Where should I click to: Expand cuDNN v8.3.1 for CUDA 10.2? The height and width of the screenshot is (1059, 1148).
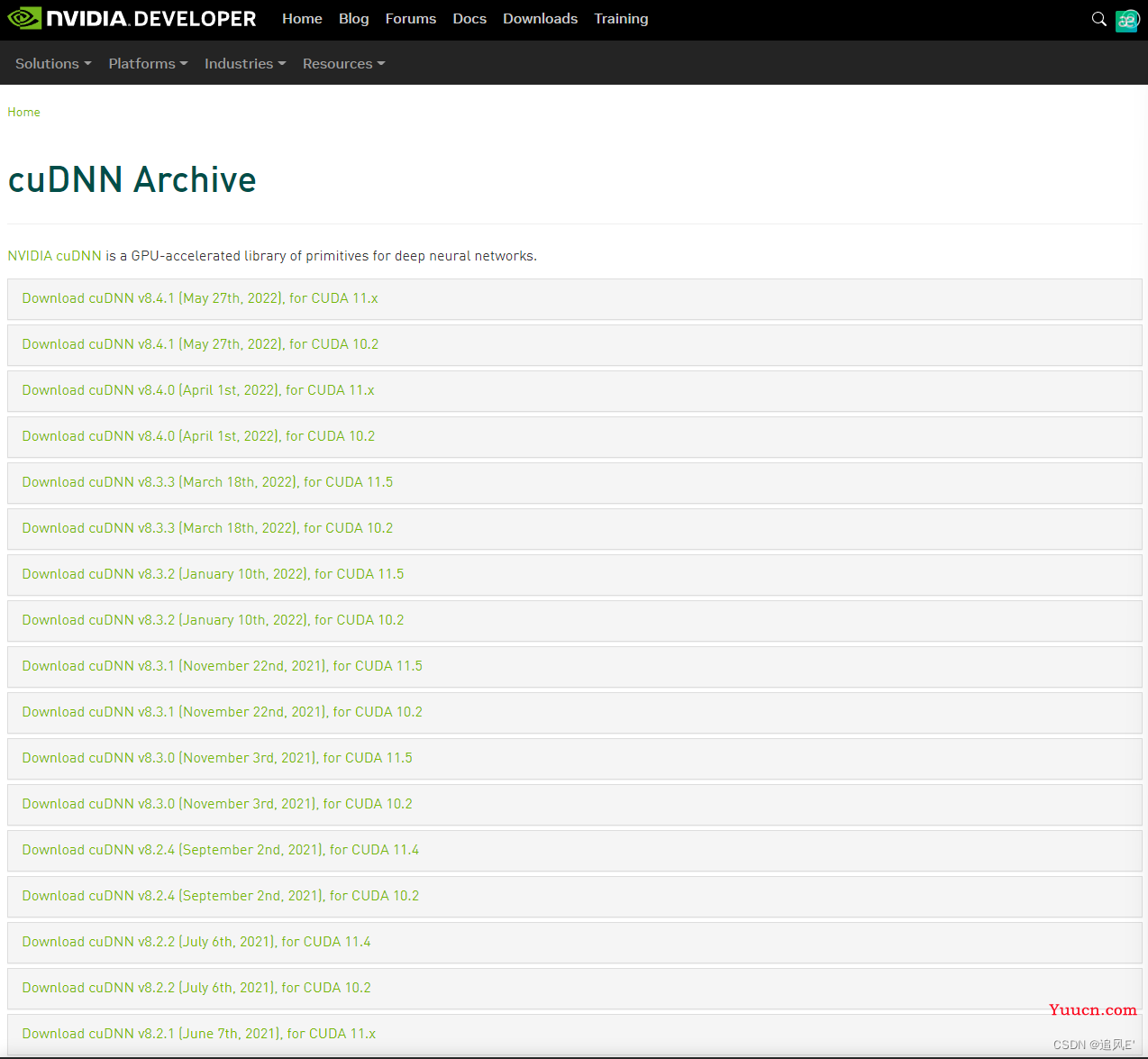coord(574,713)
